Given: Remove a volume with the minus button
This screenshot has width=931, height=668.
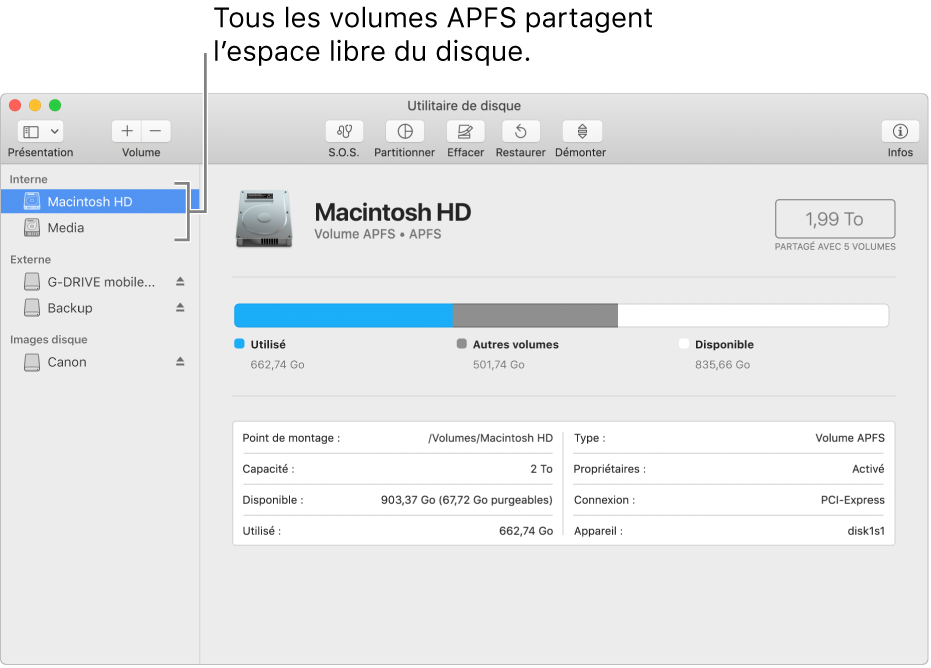Looking at the screenshot, I should pos(156,131).
